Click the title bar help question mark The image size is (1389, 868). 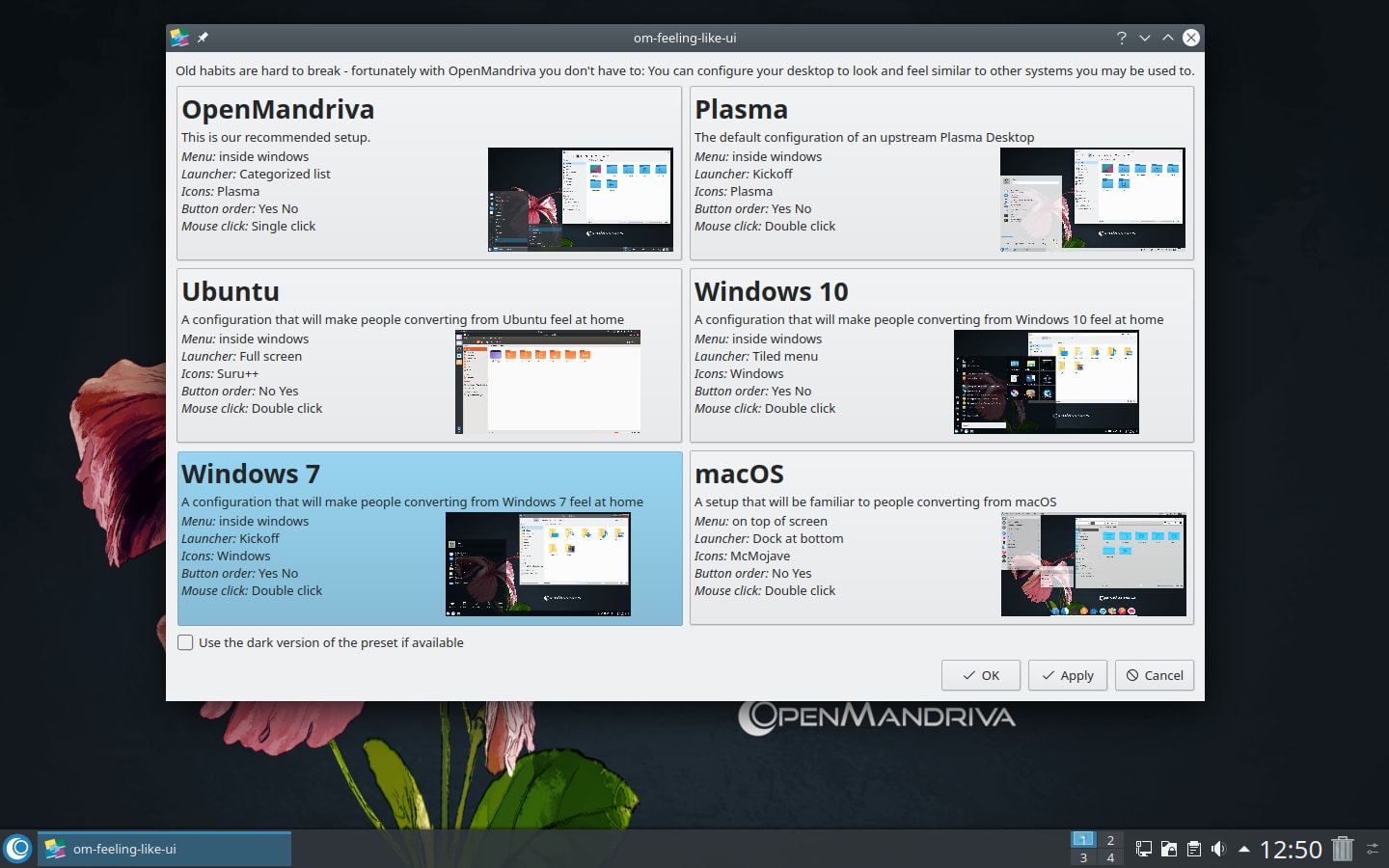point(1121,38)
